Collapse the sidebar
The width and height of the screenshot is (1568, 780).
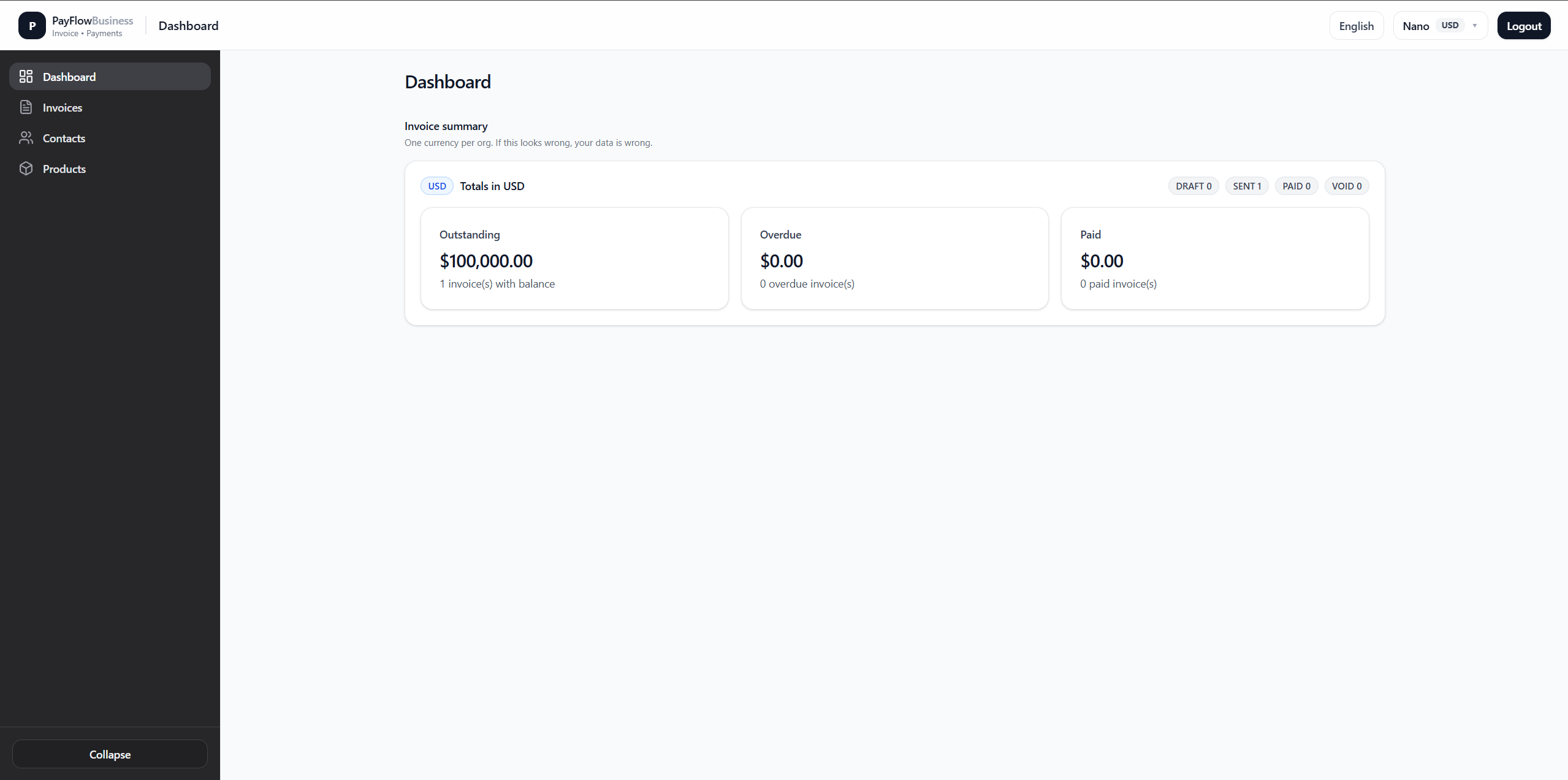pyautogui.click(x=109, y=754)
